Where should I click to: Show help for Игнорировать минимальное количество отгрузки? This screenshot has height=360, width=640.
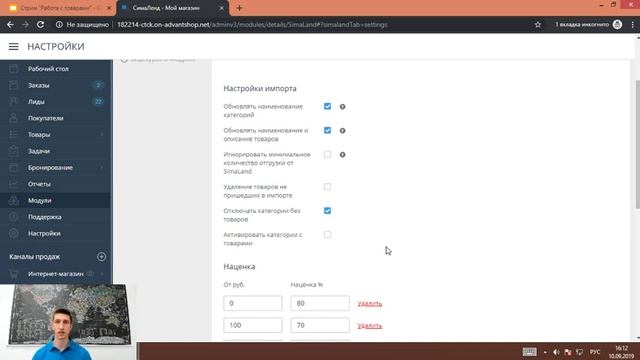coord(342,155)
